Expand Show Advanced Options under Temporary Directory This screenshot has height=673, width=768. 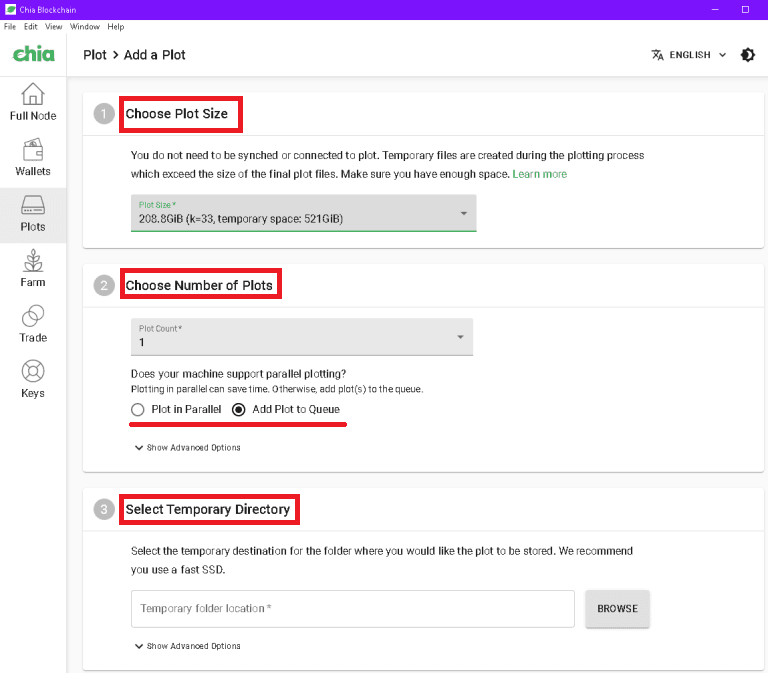tap(188, 646)
